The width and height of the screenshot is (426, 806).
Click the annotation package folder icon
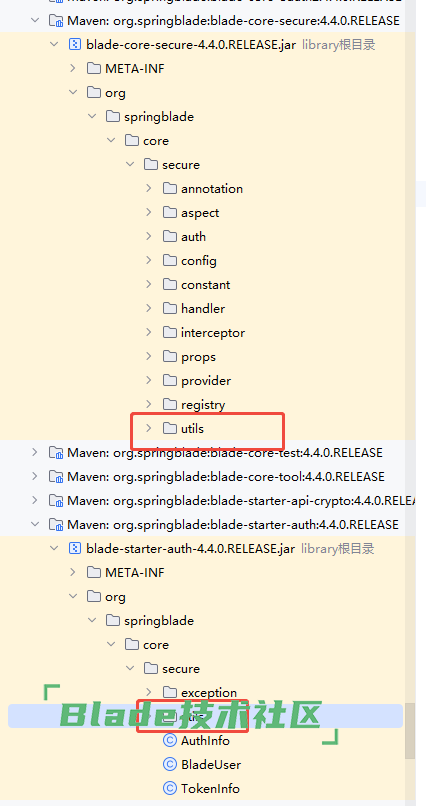[170, 189]
